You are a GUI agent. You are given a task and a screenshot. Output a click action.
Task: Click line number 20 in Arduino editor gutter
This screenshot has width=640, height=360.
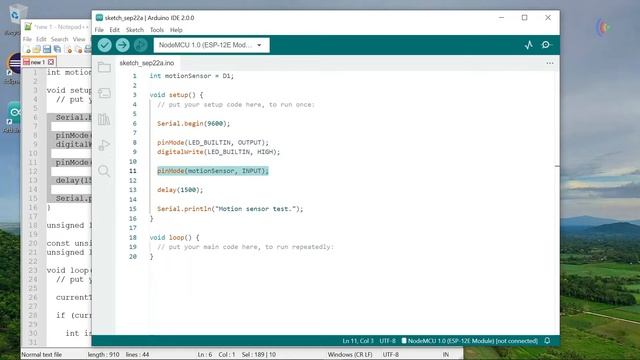point(133,256)
